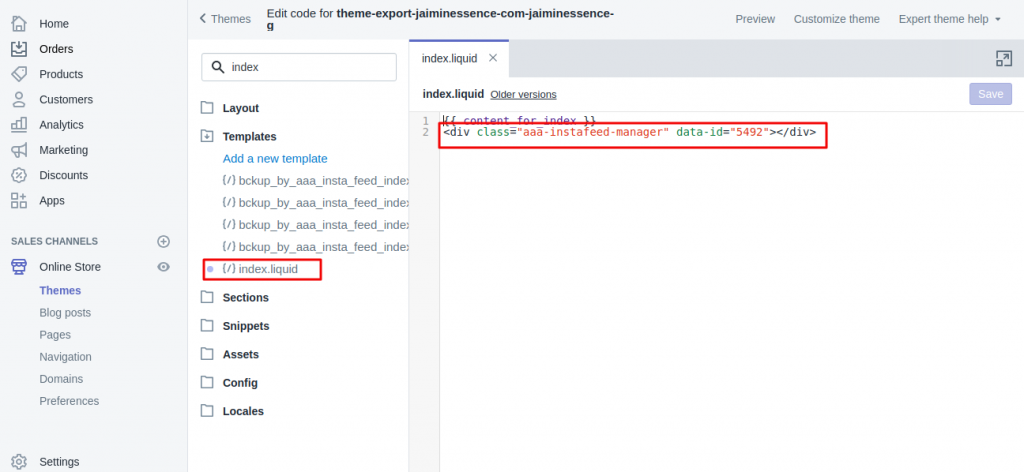
Task: View the online store via eye icon
Action: pos(164,266)
